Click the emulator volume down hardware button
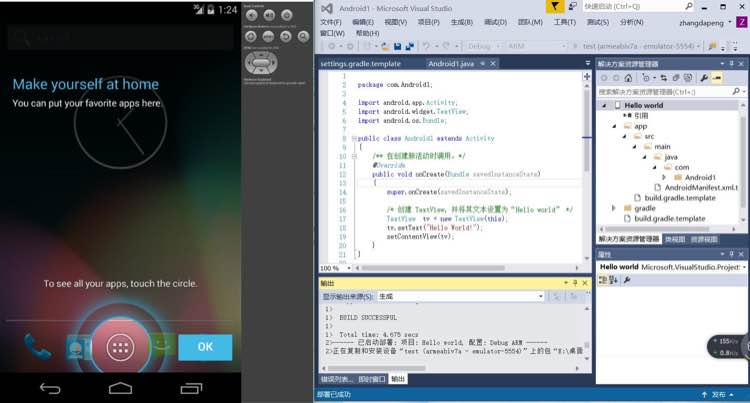Screen dimensions: 750x403 [x=252, y=15]
